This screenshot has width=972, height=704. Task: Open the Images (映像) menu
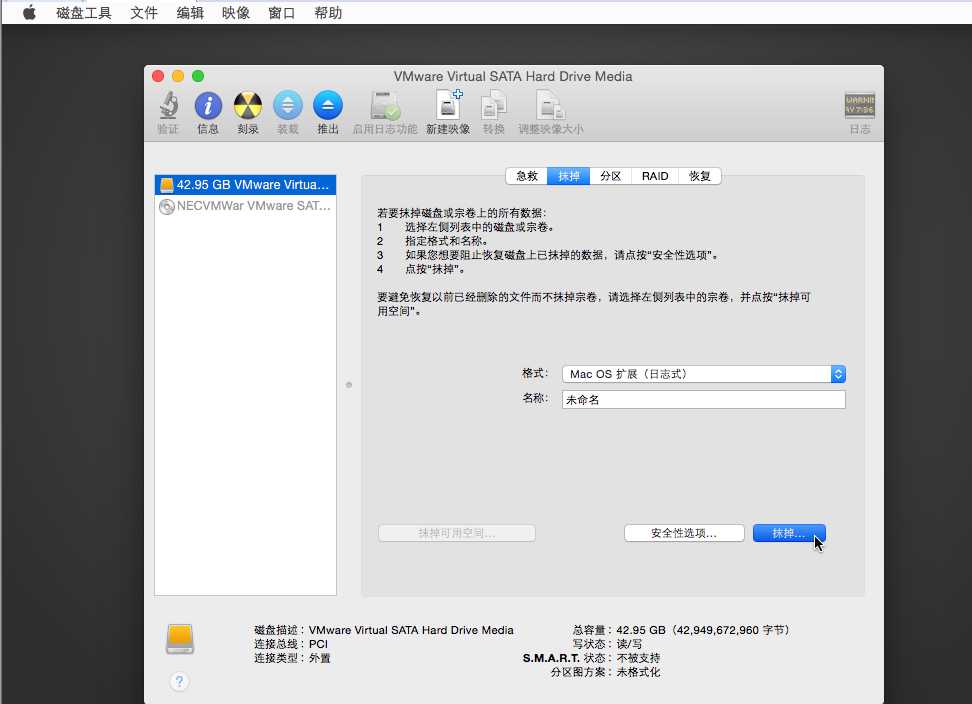pos(236,13)
